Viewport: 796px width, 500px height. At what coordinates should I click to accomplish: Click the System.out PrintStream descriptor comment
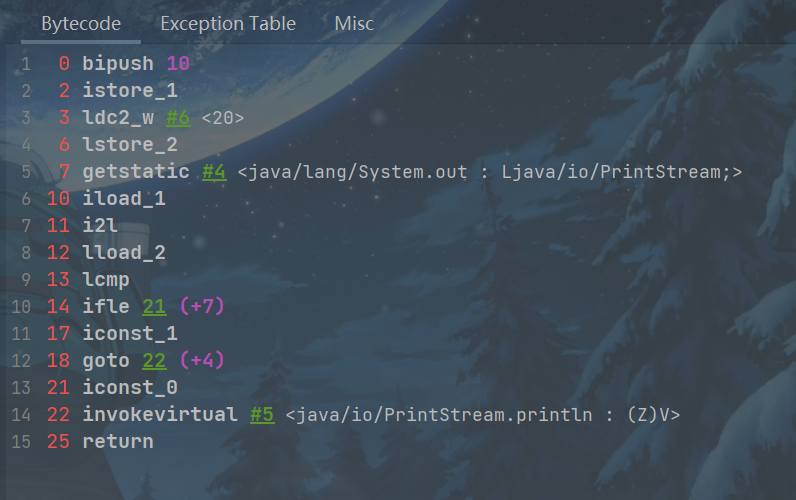pyautogui.click(x=490, y=172)
